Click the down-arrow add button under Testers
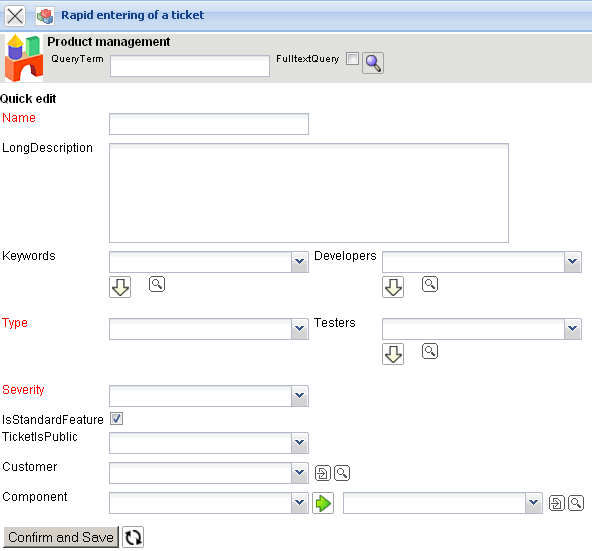Viewport: 592px width, 551px height. (393, 354)
